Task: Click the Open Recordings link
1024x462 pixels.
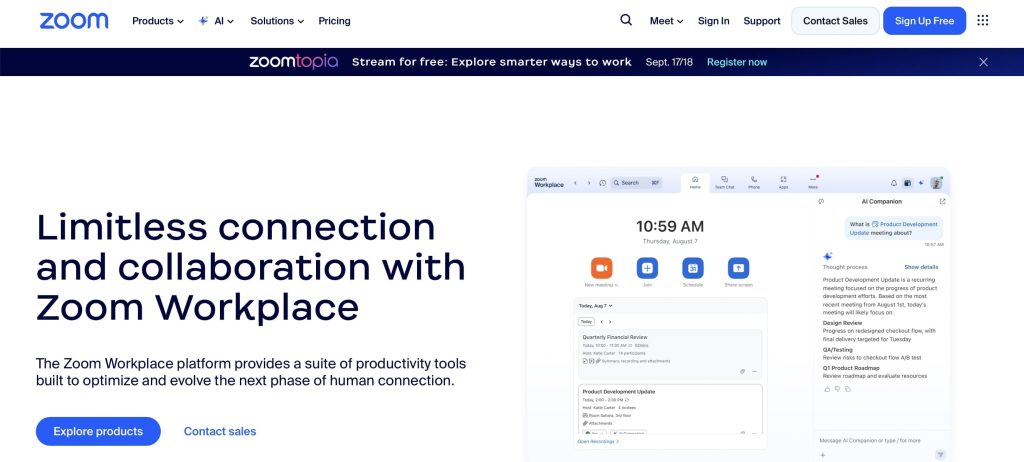Action: pyautogui.click(x=598, y=442)
